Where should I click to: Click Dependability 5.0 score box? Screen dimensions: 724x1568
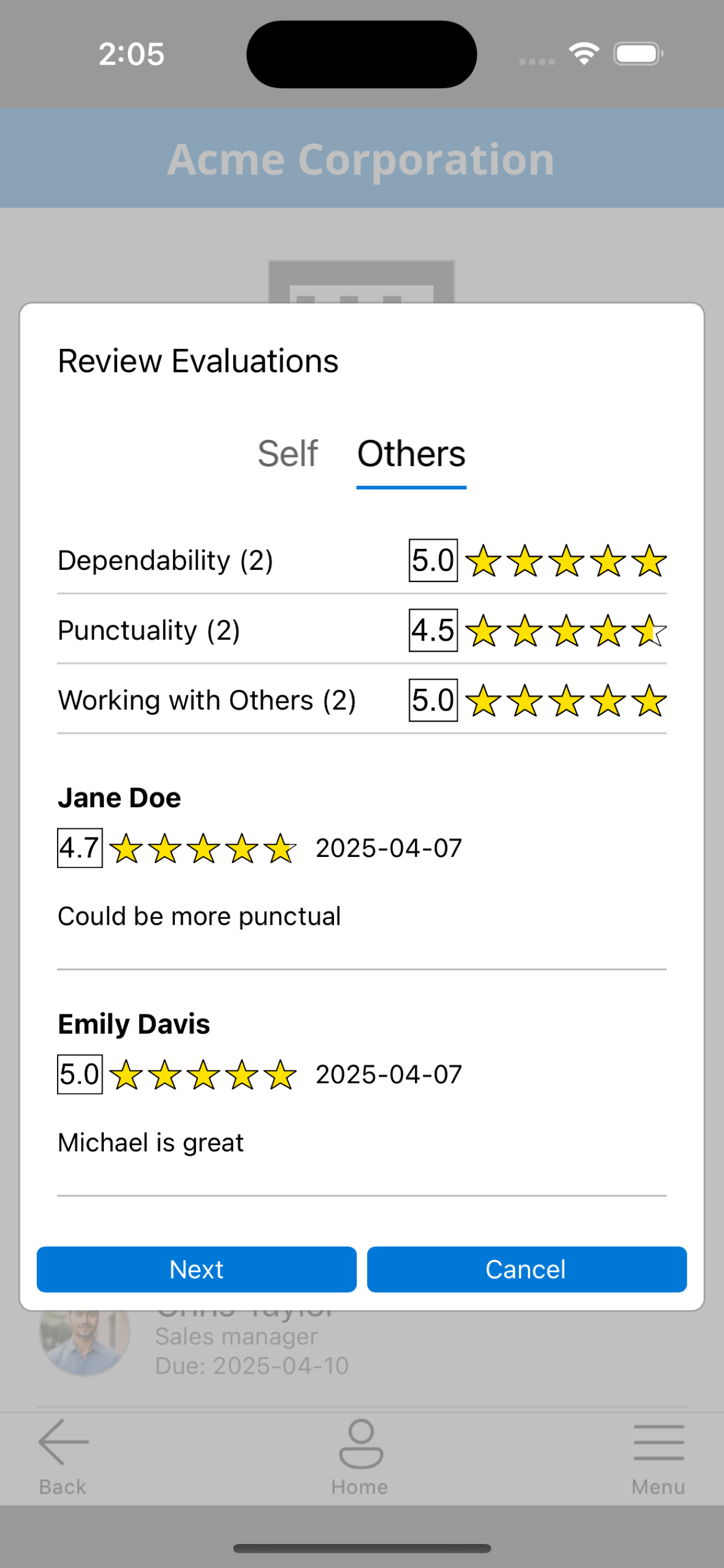[x=433, y=560]
